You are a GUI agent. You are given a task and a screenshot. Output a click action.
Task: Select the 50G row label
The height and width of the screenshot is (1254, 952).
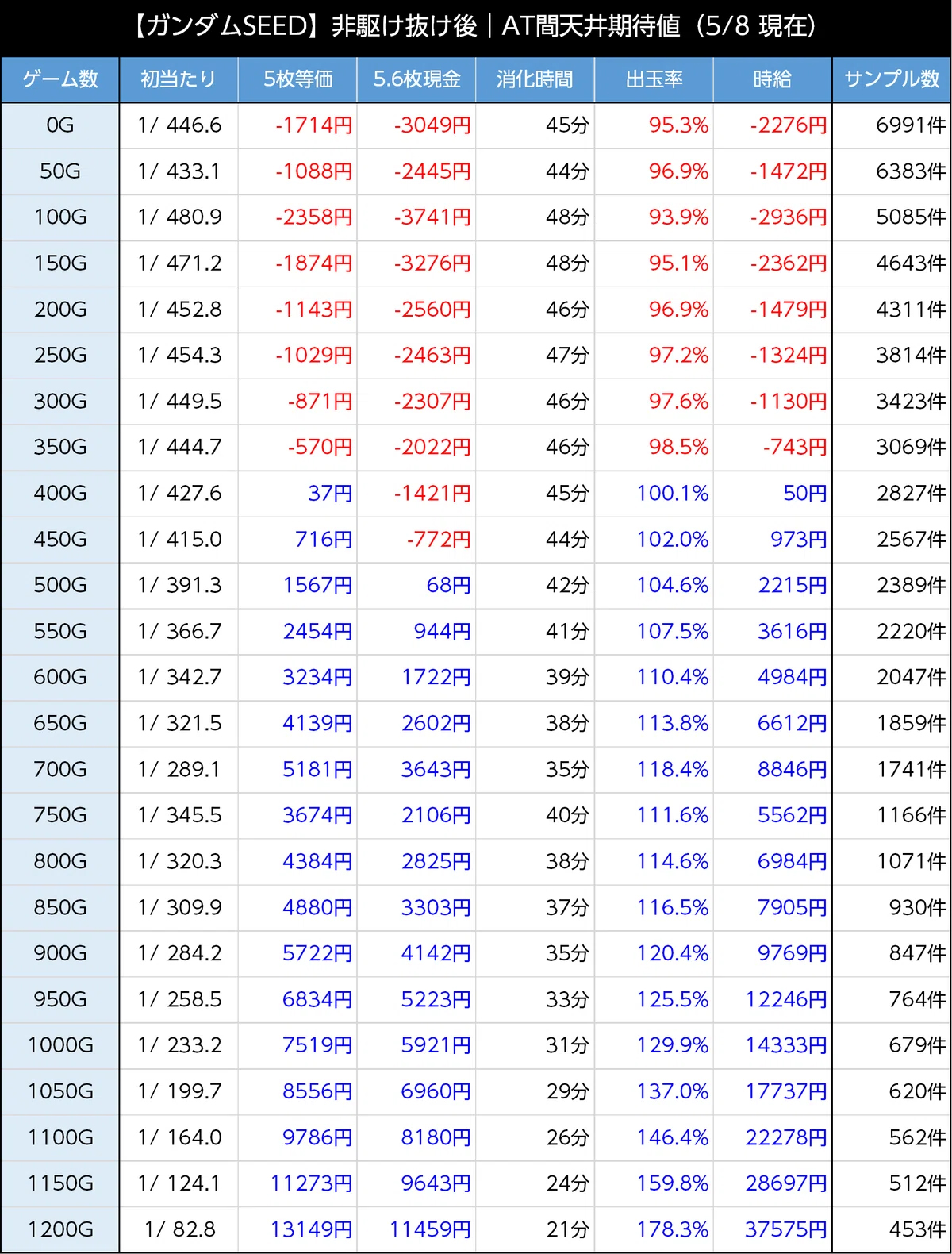click(60, 171)
